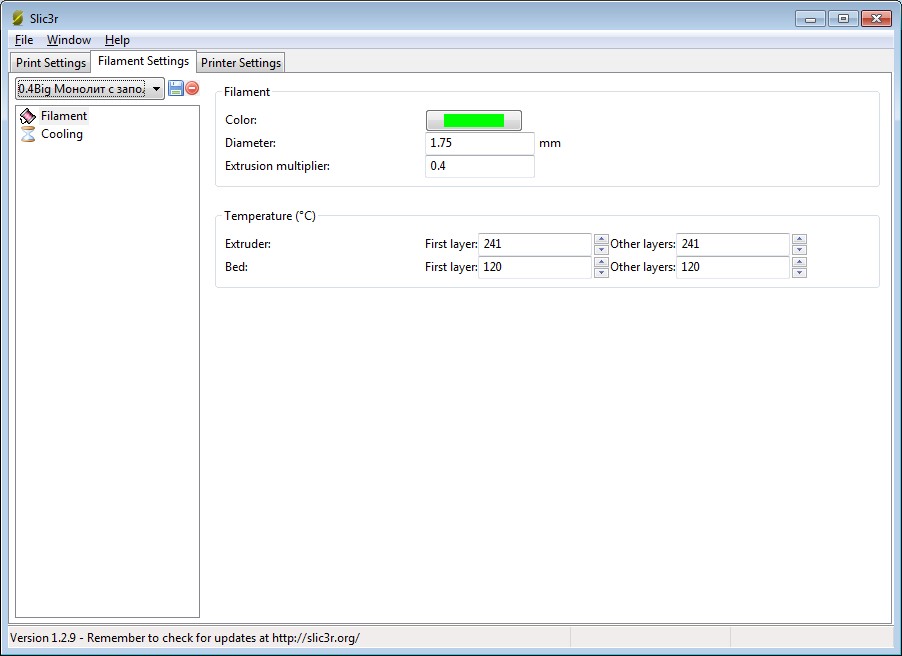Click the Cooling label in the settings tree

(x=62, y=134)
